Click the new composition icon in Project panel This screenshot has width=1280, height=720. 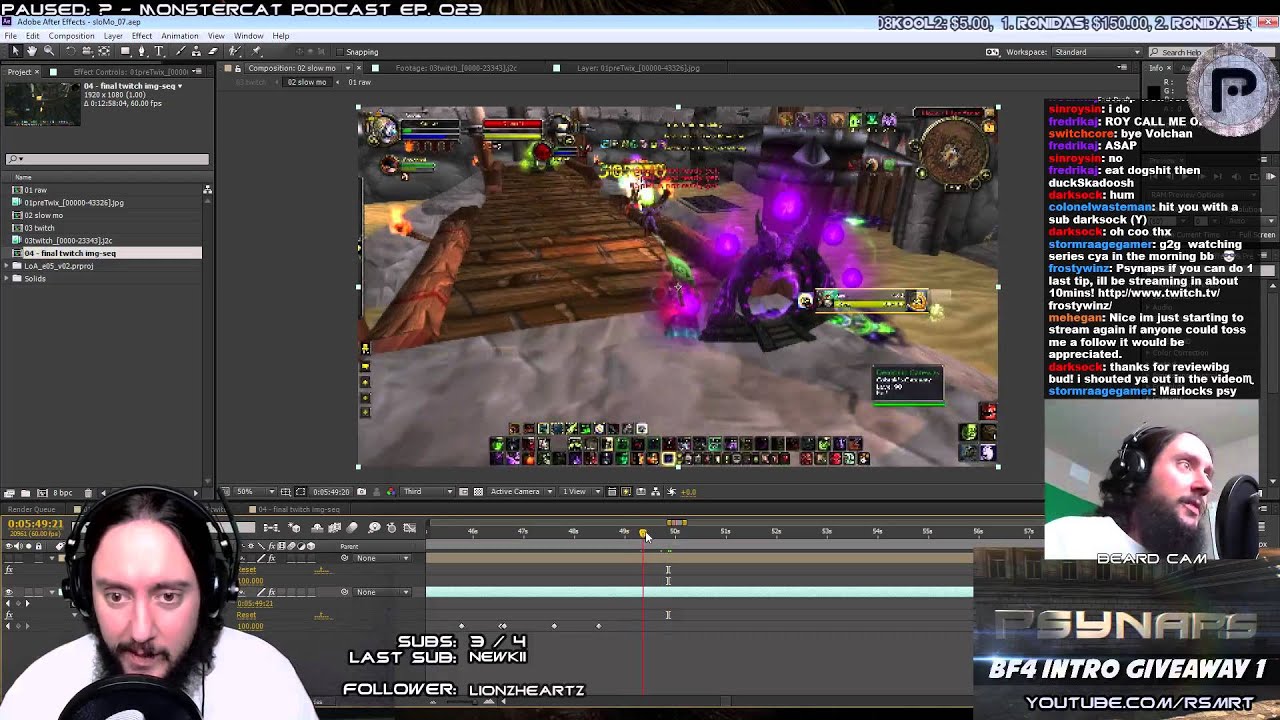42,493
